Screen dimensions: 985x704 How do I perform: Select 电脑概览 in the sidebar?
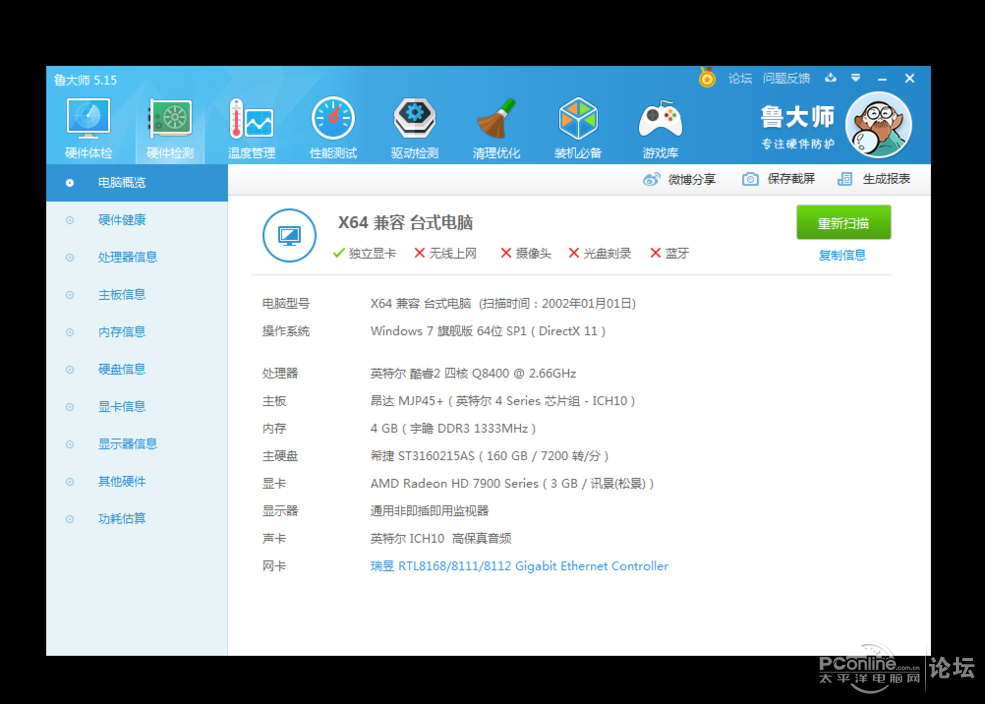tap(137, 183)
